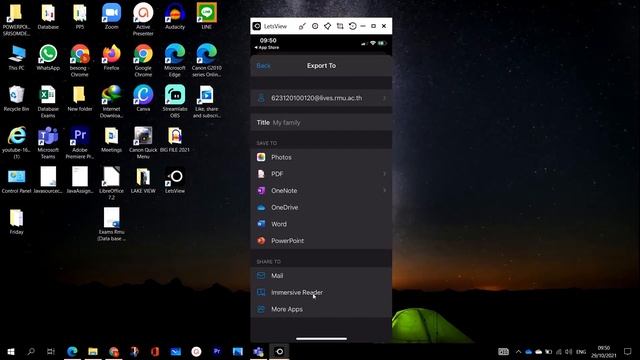Open the Audacity desktop icon
Viewport: 640px width, 360px height.
(175, 16)
